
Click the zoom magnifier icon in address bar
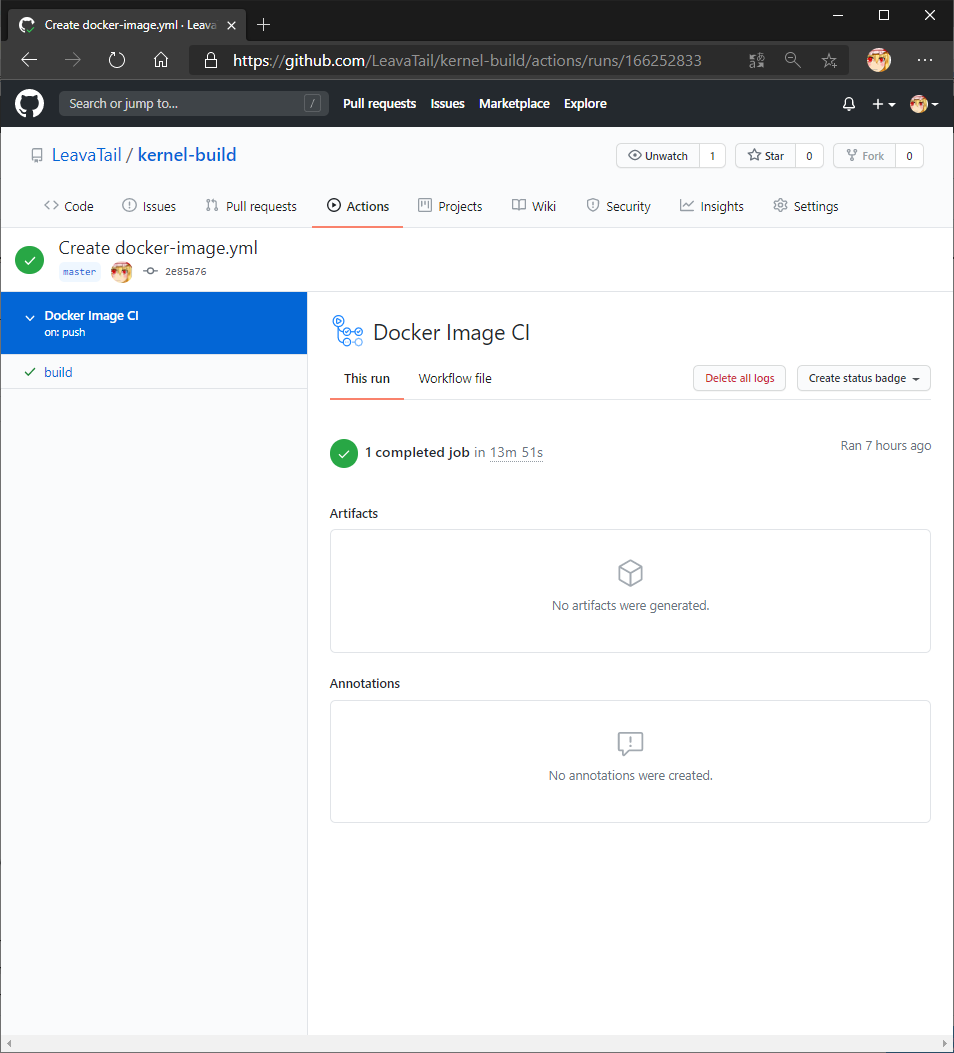click(793, 60)
